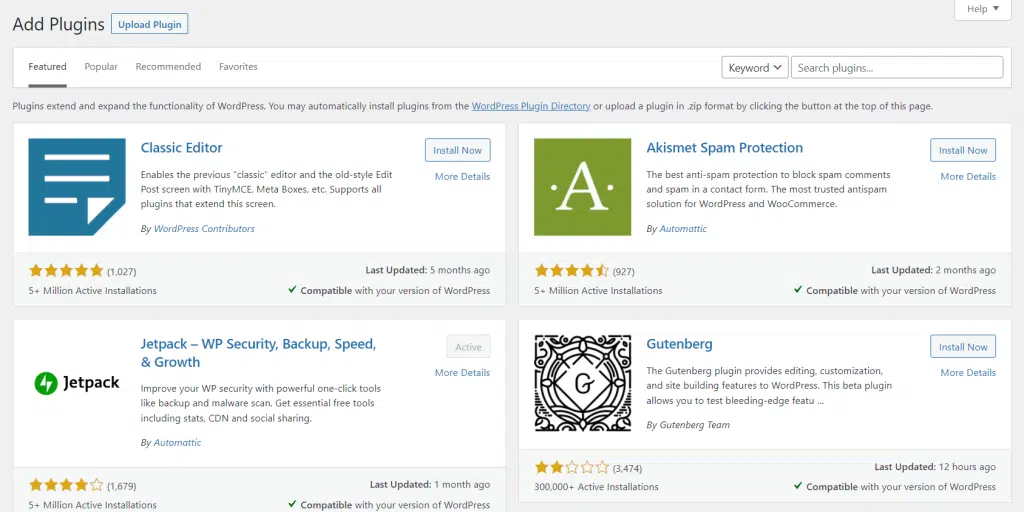The width and height of the screenshot is (1024, 512).
Task: Click '300,000+ Active Installations' text
Action: [x=596, y=487]
